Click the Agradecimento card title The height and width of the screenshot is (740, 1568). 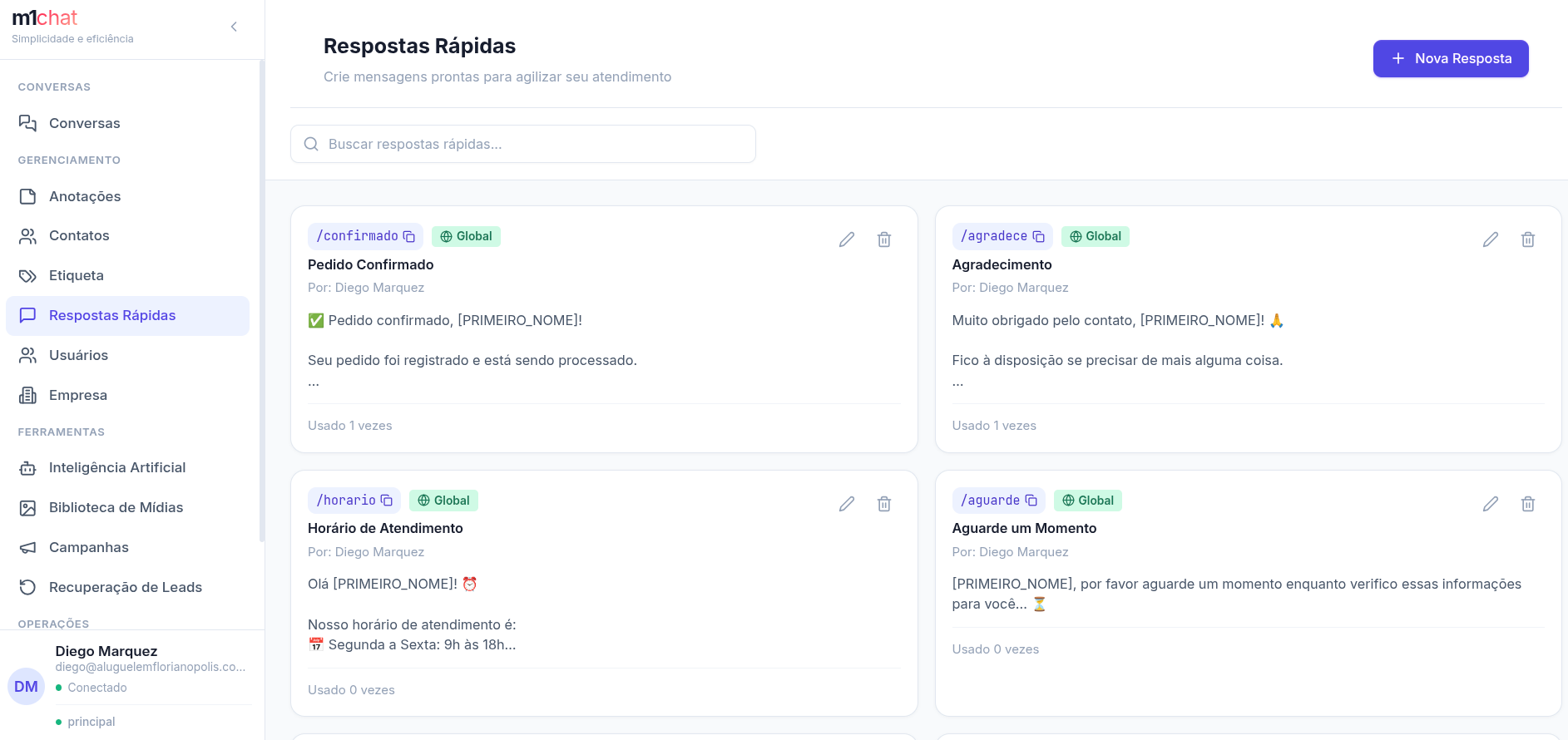[1002, 264]
